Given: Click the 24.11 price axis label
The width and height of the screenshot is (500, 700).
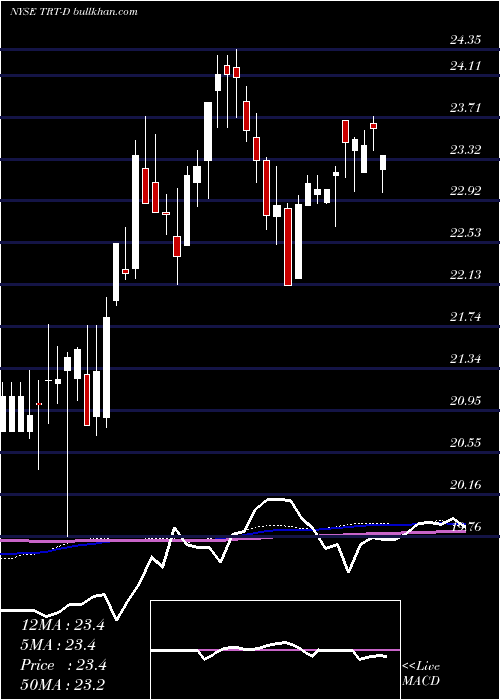Looking at the screenshot, I should 465,66.
